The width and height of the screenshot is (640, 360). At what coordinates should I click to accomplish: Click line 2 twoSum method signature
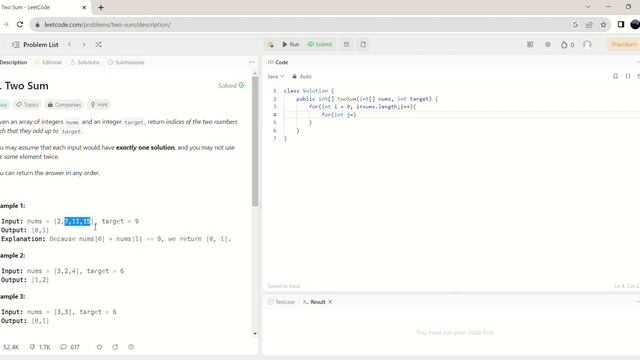pyautogui.click(x=367, y=99)
